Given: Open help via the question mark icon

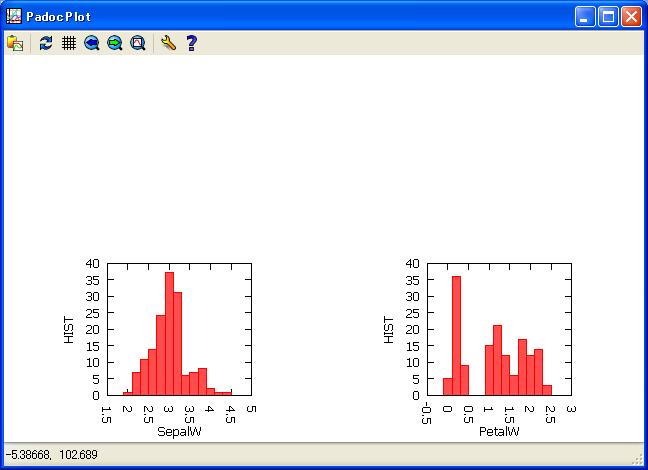Looking at the screenshot, I should coord(192,43).
